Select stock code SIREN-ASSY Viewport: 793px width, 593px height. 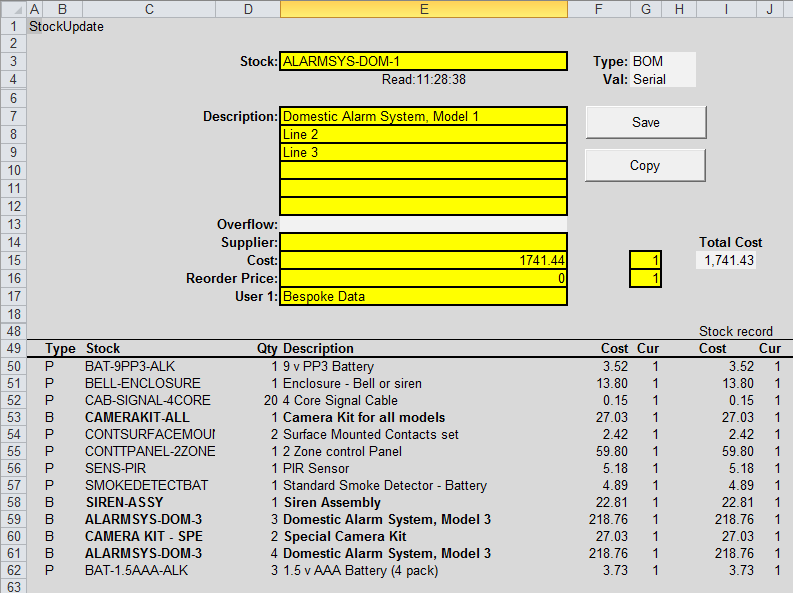tap(124, 502)
